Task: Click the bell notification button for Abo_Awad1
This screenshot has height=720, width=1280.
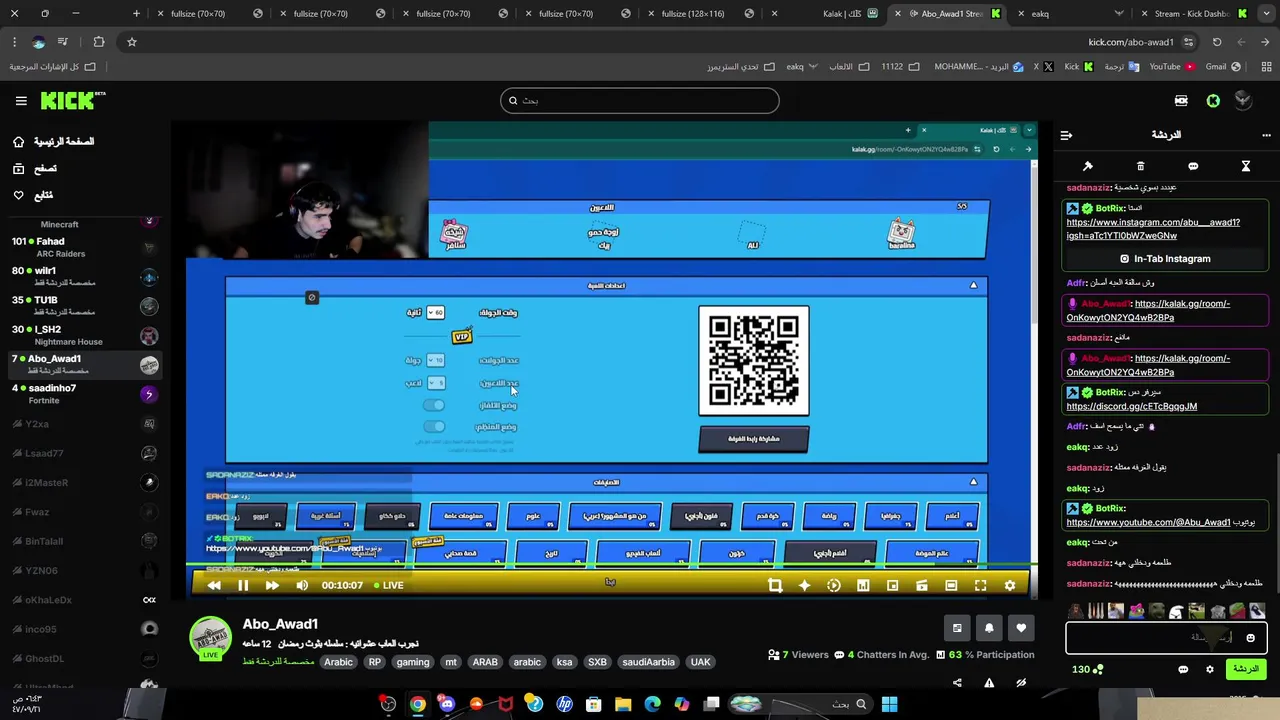Action: [x=989, y=628]
